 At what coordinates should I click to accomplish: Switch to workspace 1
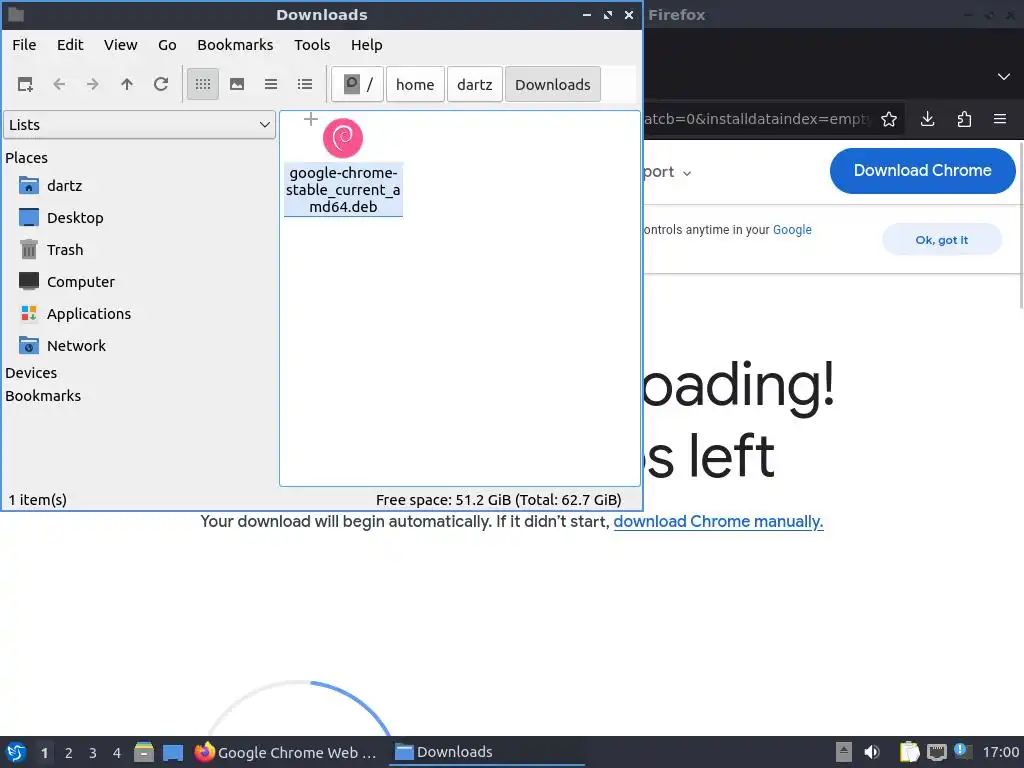(44, 753)
